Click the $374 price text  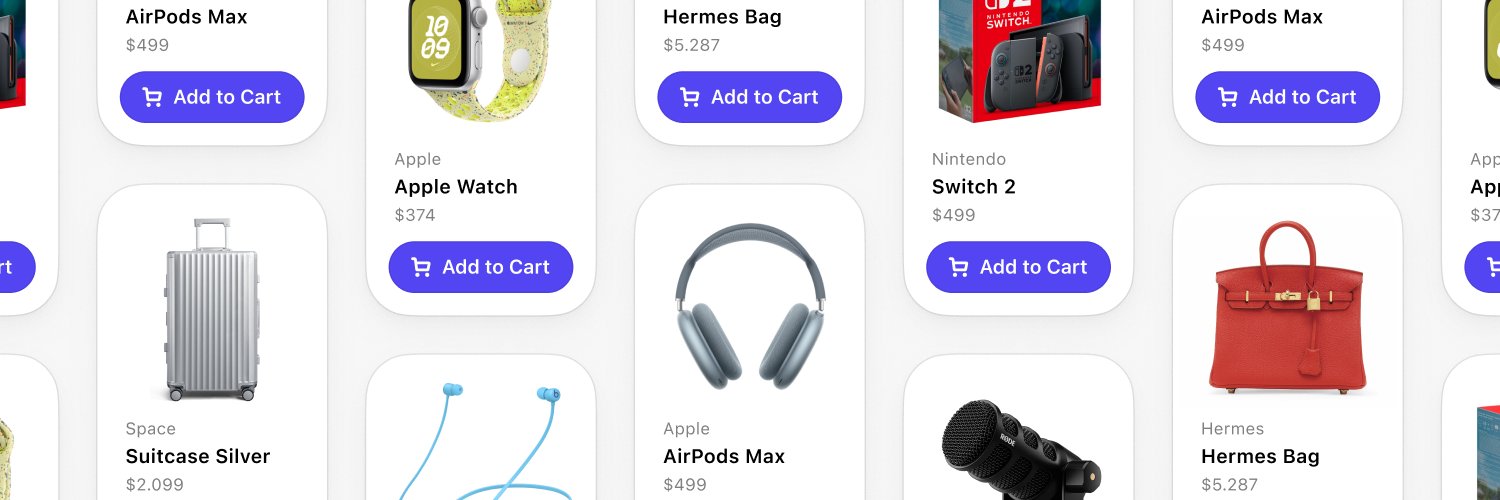(415, 215)
